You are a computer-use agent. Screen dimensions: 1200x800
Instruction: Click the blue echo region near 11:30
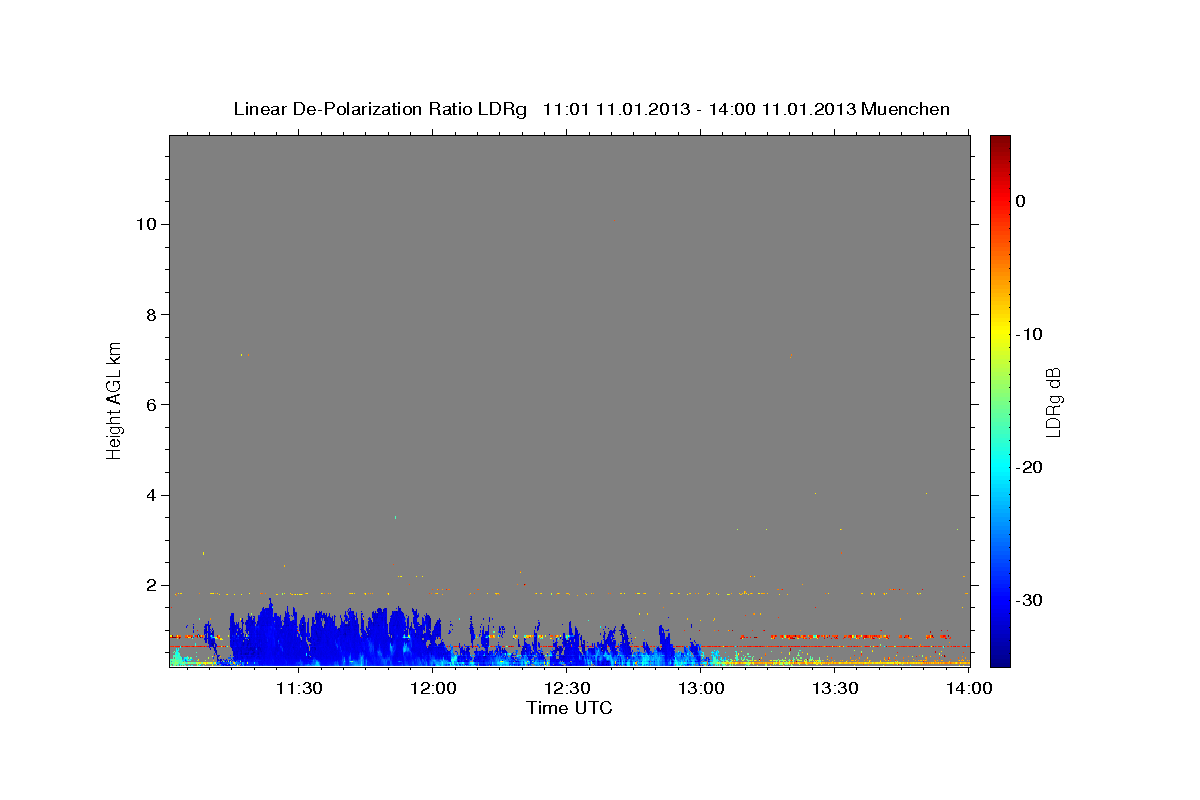(x=300, y=640)
